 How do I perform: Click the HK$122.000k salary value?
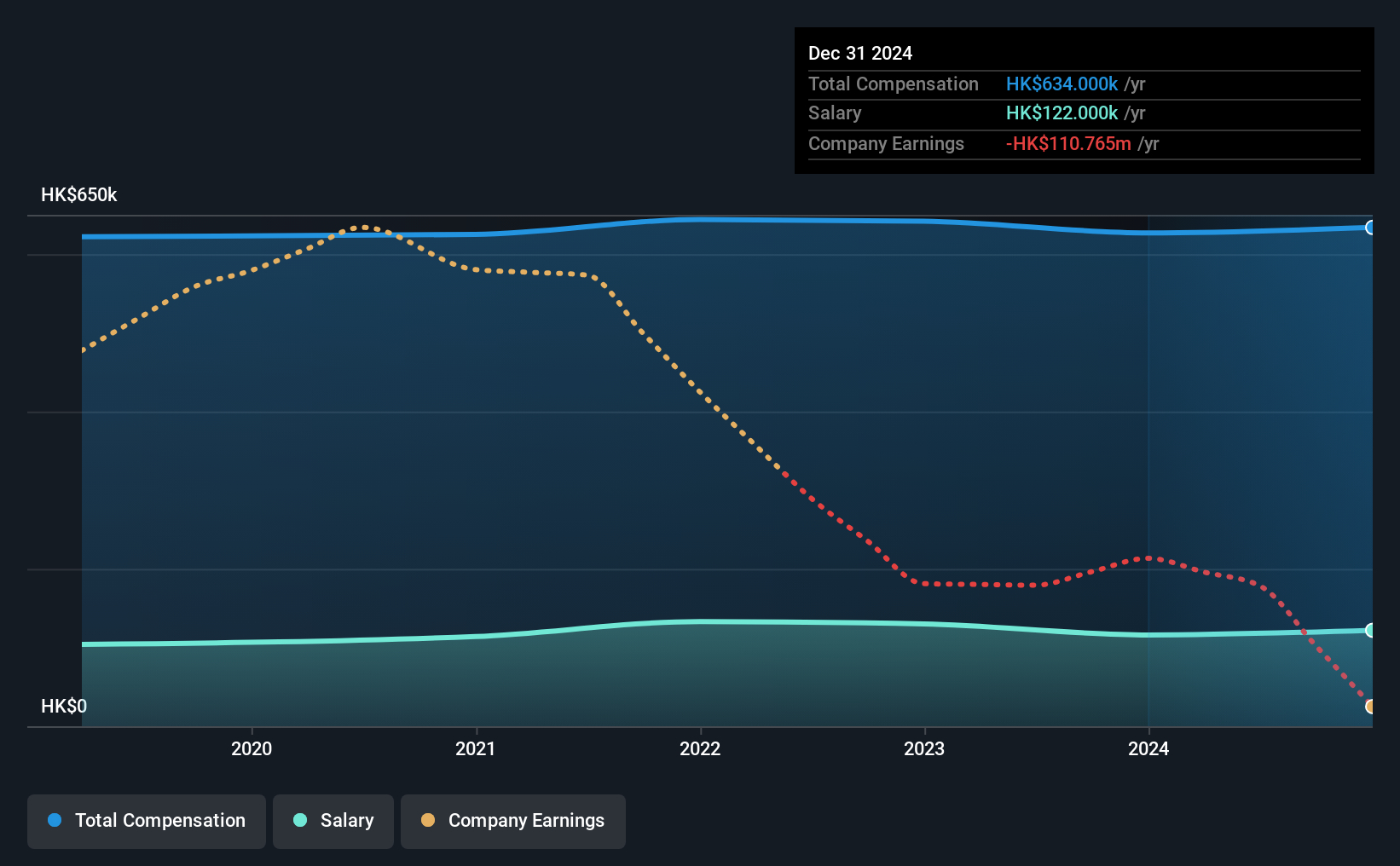tap(1062, 113)
